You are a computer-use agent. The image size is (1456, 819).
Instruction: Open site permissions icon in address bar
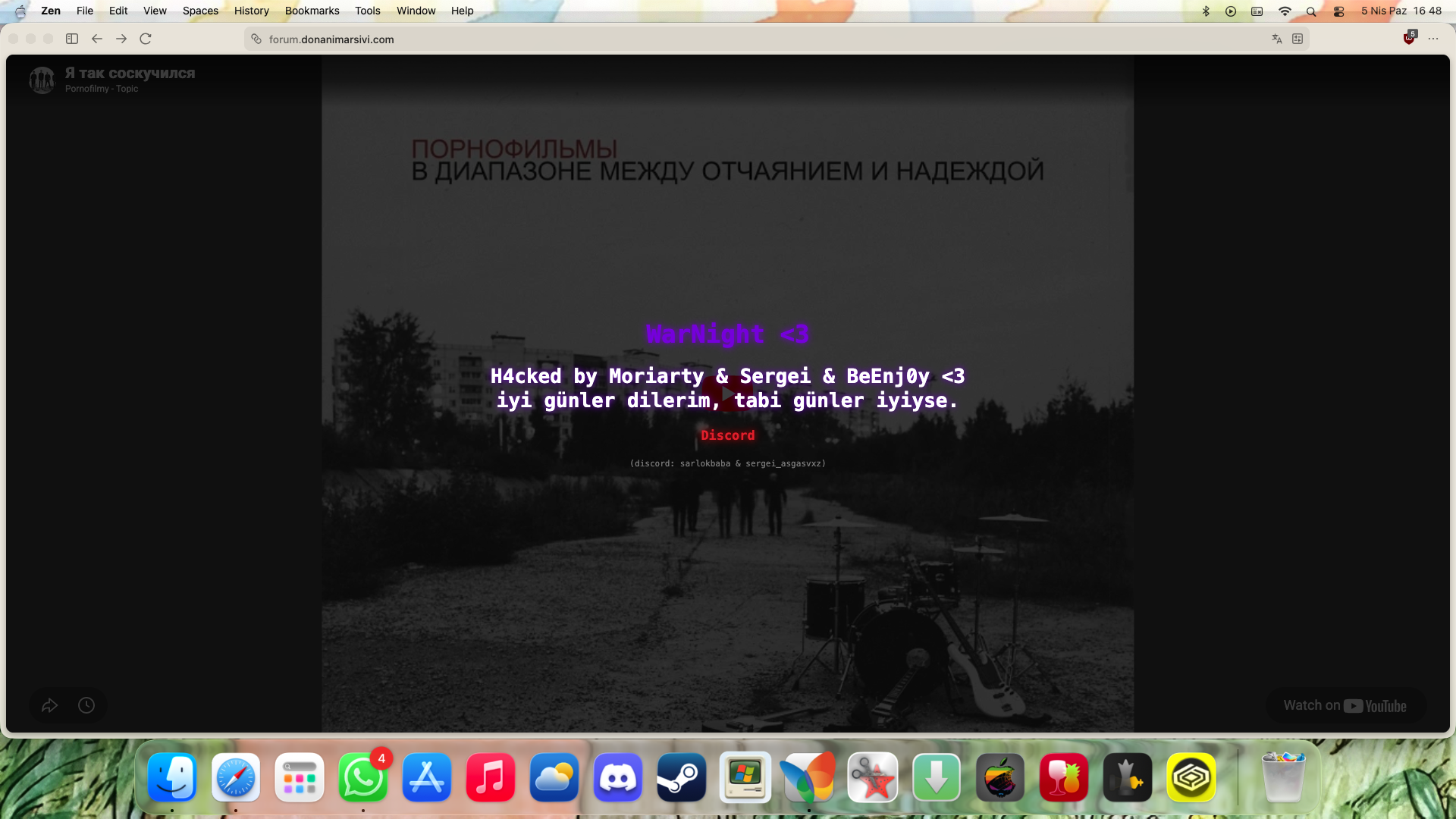(256, 39)
